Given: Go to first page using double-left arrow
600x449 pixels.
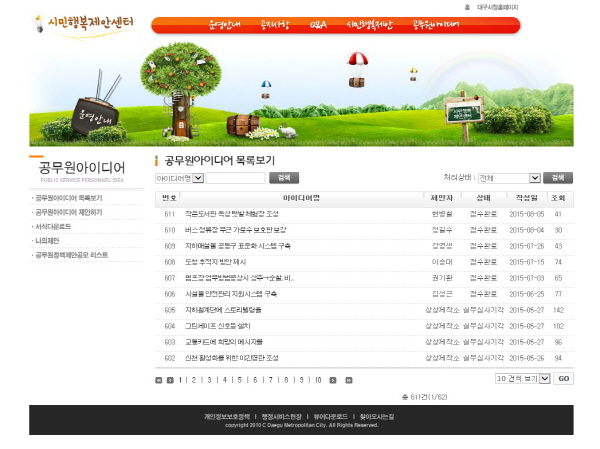Looking at the screenshot, I should tap(158, 380).
